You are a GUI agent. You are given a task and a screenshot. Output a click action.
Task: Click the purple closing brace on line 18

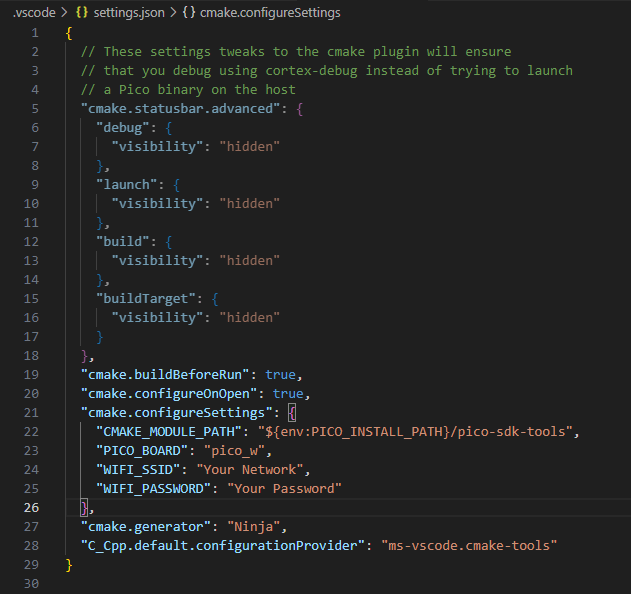85,356
